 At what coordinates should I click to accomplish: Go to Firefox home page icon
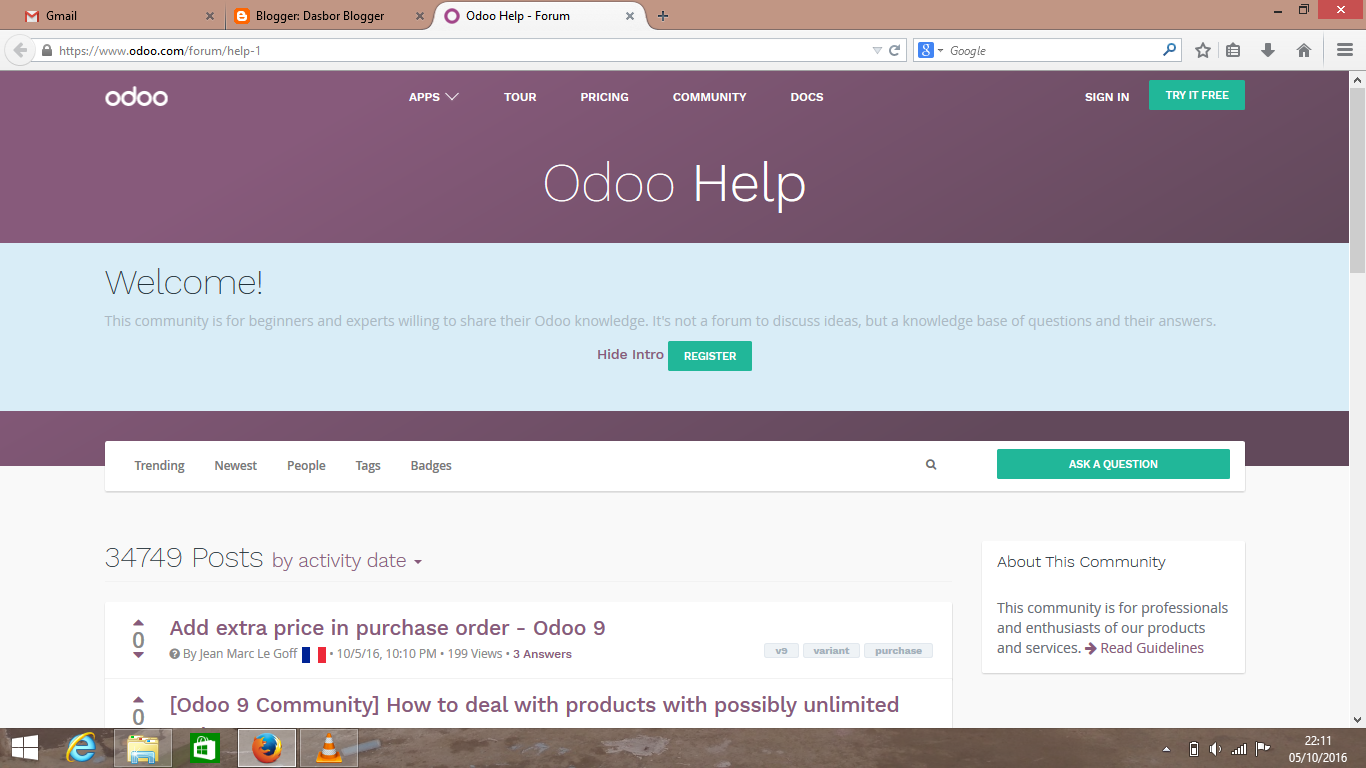(x=1302, y=49)
